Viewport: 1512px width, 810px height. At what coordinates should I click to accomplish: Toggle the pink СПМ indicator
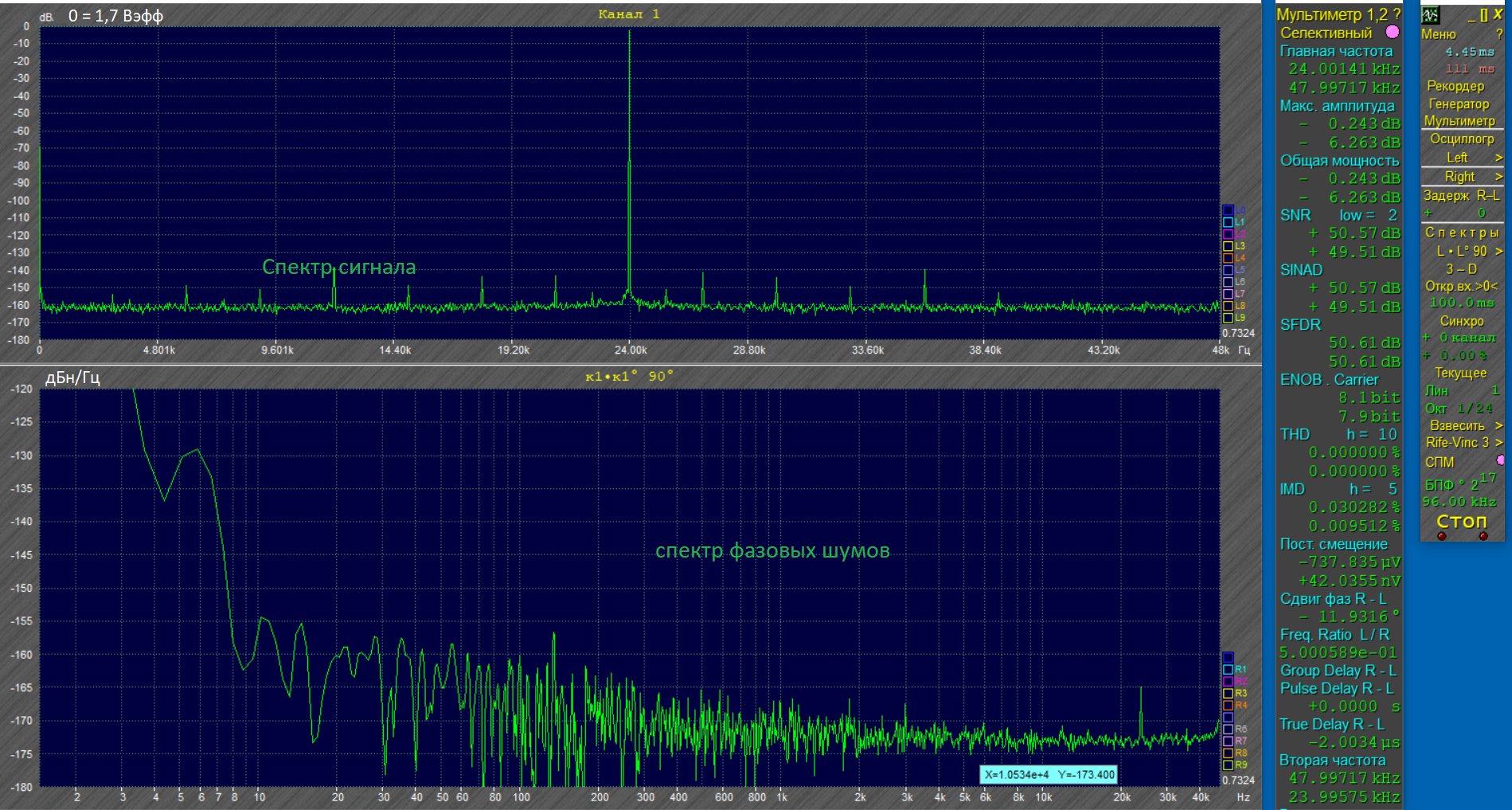[x=1500, y=460]
